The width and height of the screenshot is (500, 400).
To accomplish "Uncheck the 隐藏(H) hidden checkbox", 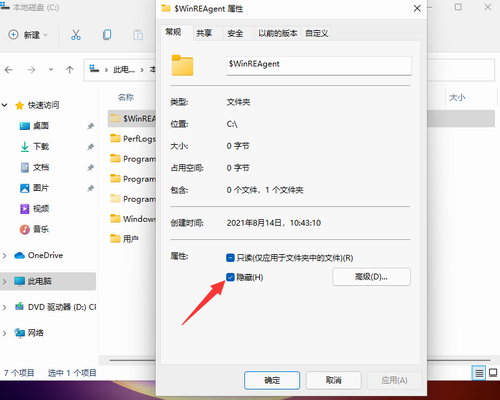I will coord(230,277).
